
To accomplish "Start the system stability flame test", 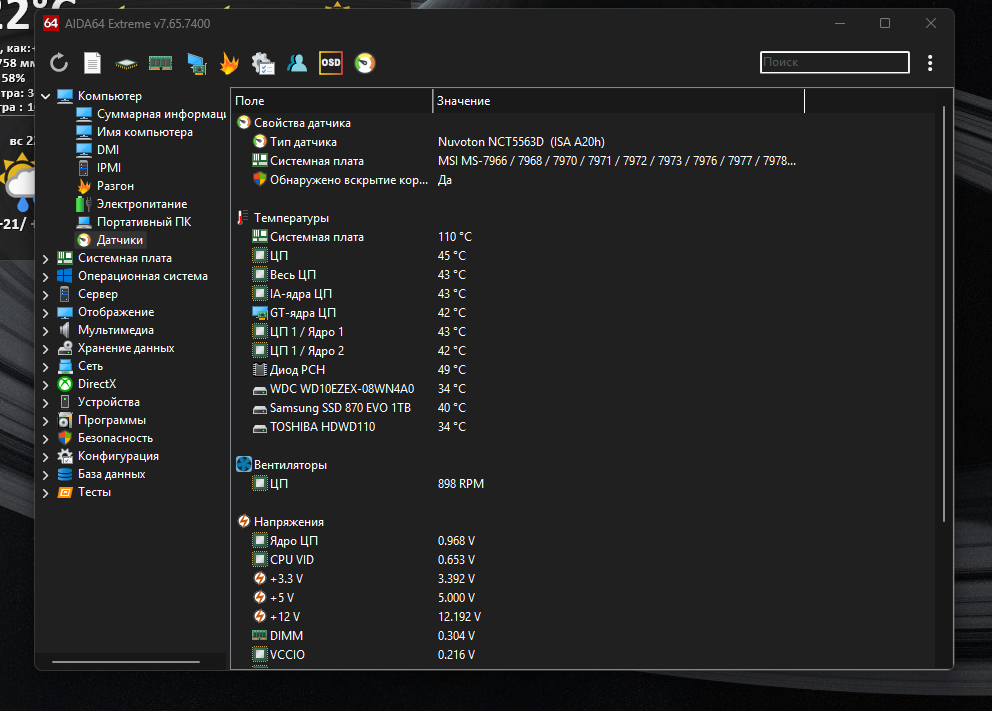I will point(229,63).
